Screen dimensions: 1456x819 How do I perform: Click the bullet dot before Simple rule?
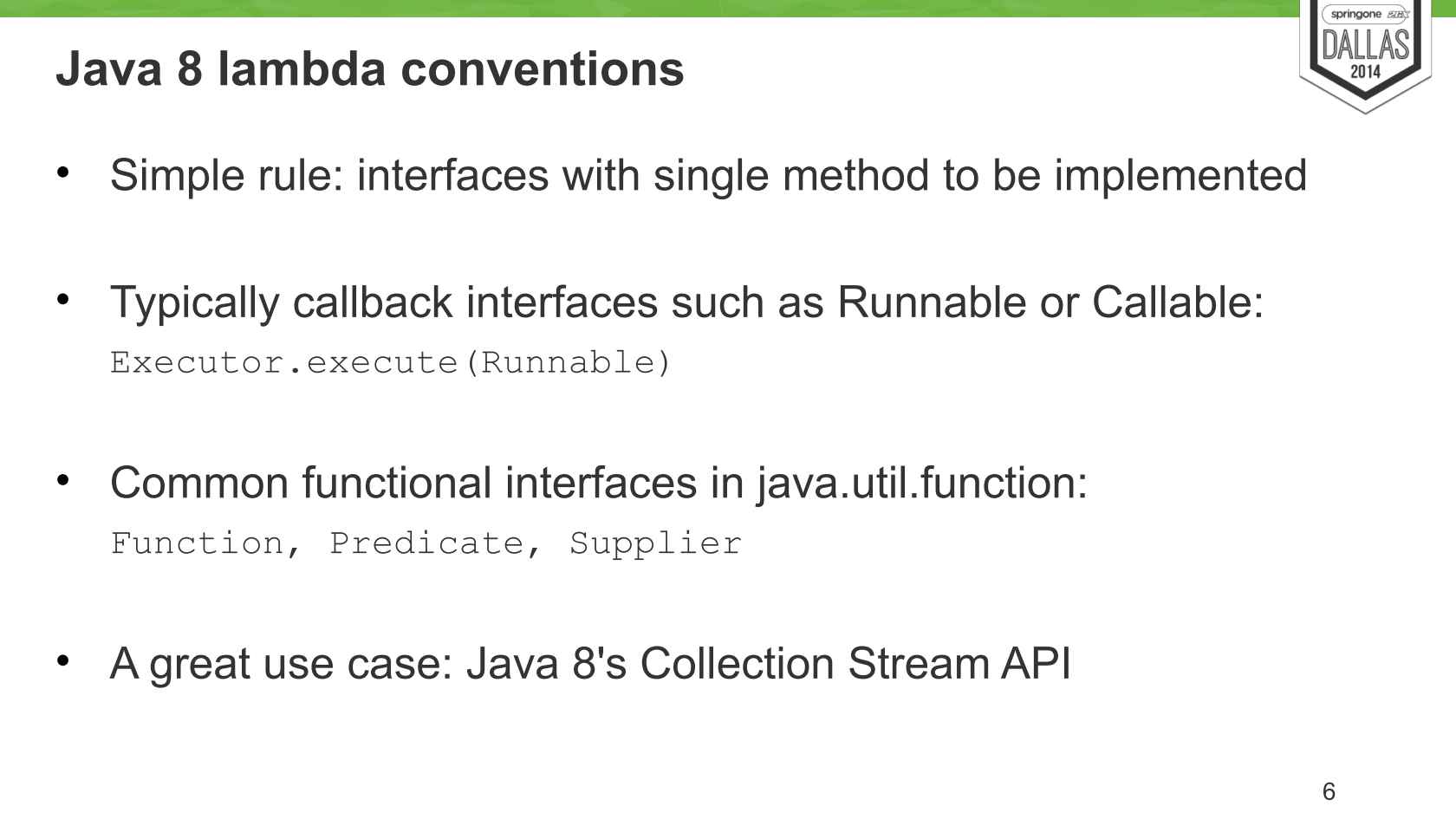62,172
